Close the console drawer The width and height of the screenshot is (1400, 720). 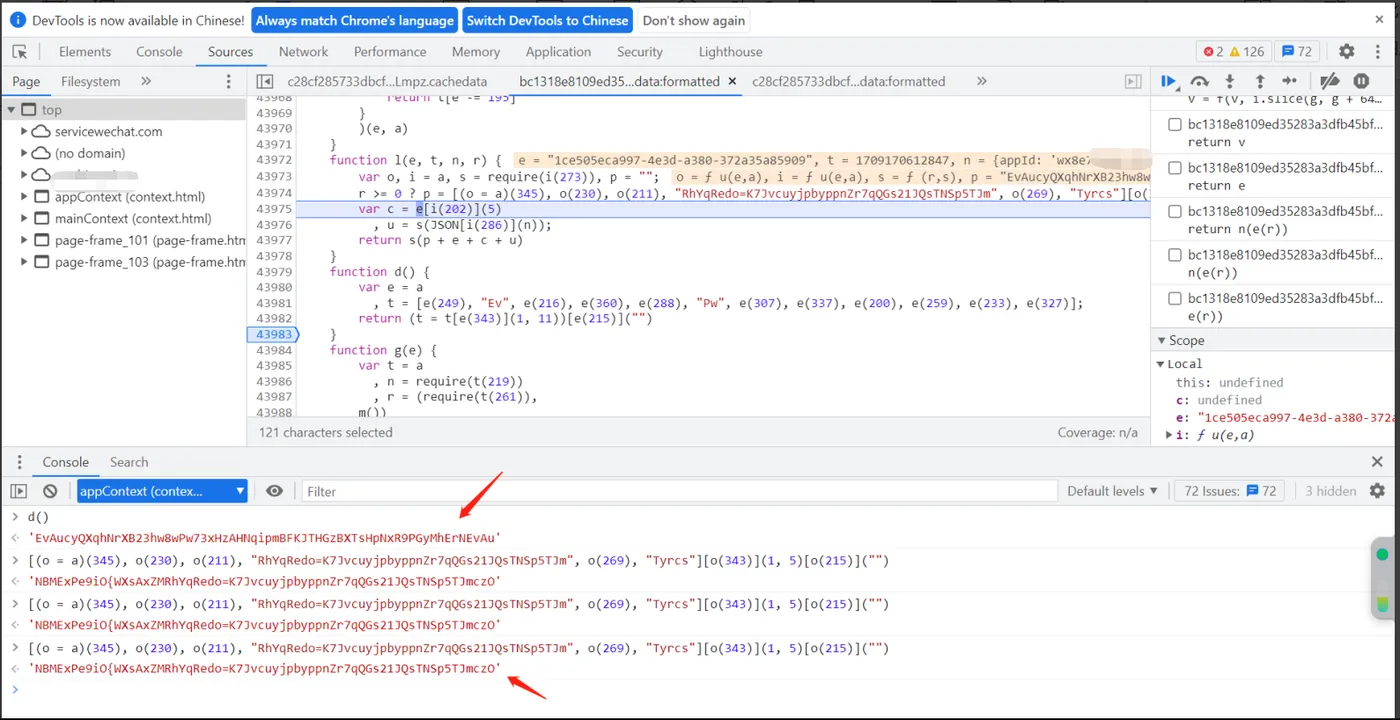tap(1377, 462)
